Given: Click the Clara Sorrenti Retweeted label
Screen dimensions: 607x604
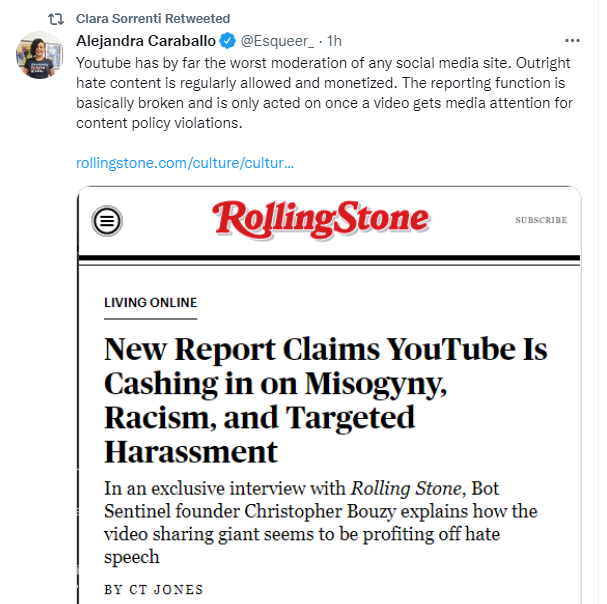Looking at the screenshot, I should coord(153,19).
